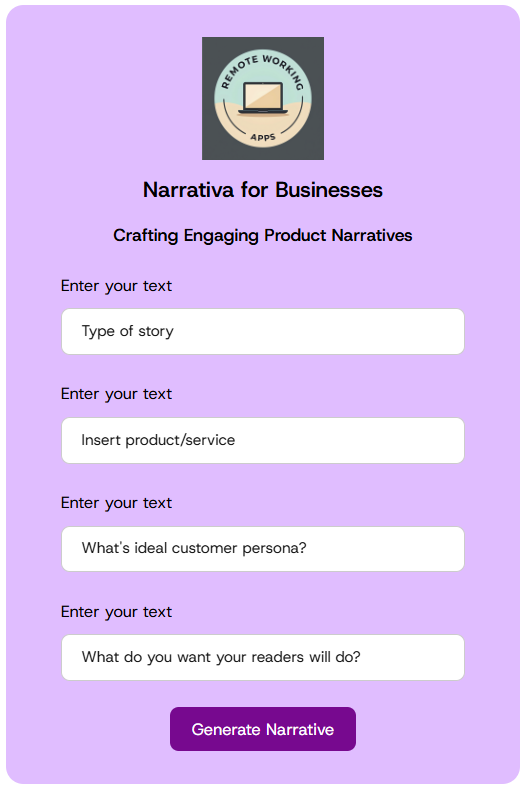Click "Product Narratives" in the subtitle

pyautogui.click(x=338, y=235)
